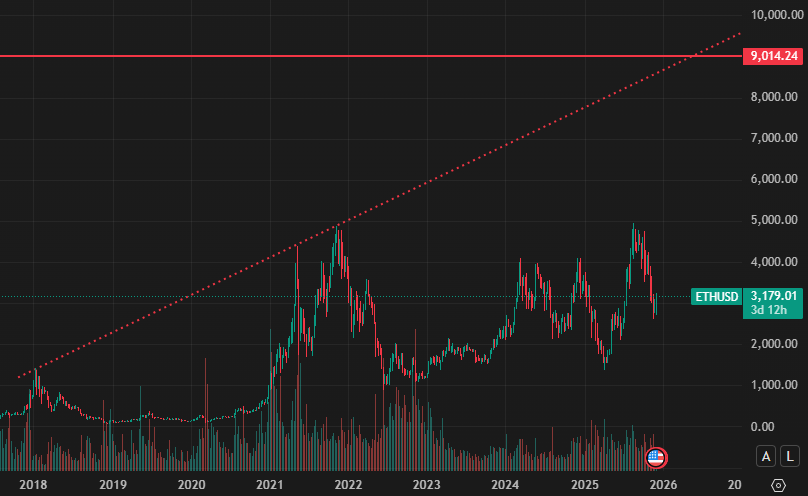This screenshot has width=808, height=496.
Task: Click the 2022 label on time axis
Action: 348,484
